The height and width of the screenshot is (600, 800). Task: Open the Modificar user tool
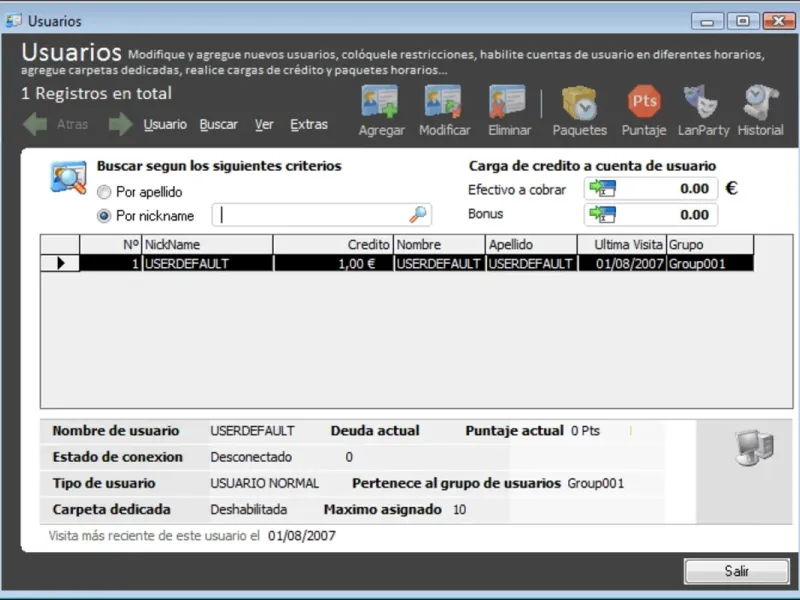click(443, 102)
